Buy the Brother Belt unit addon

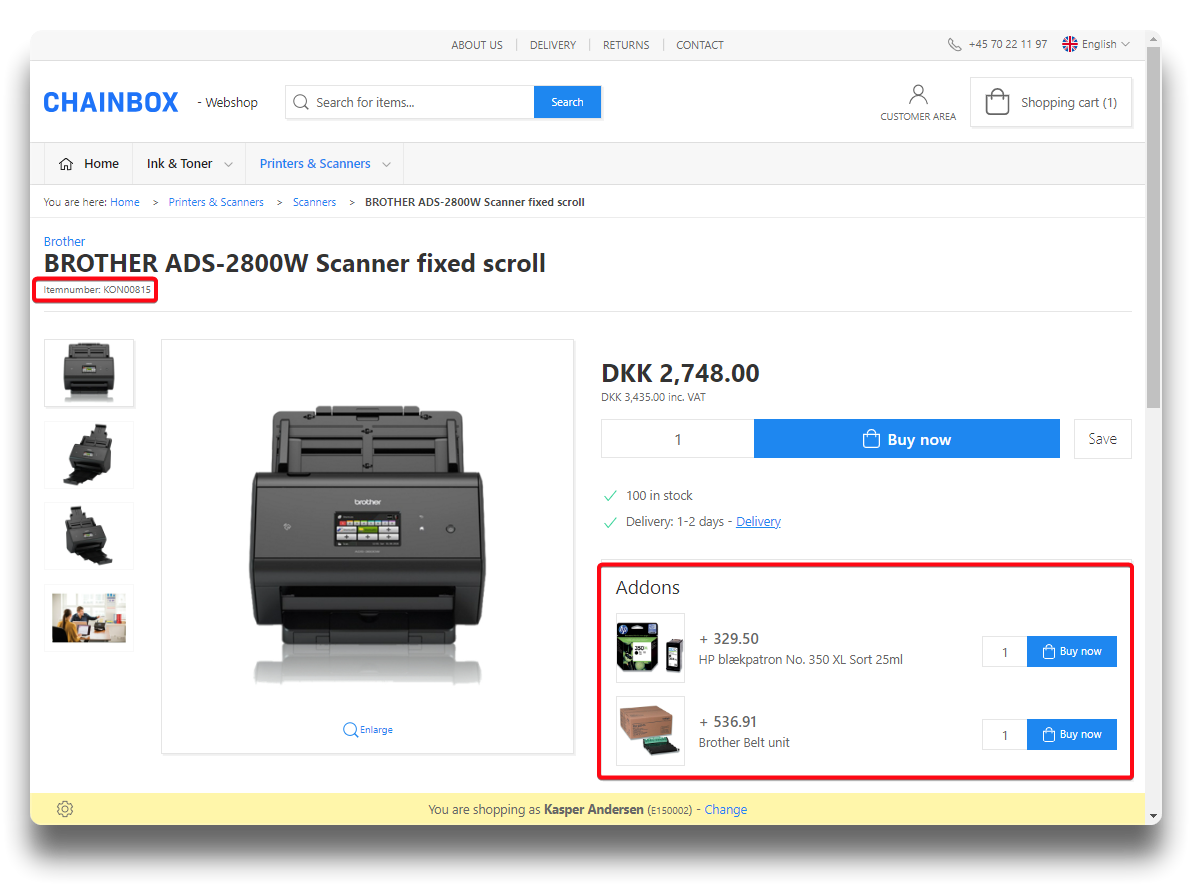point(1071,735)
